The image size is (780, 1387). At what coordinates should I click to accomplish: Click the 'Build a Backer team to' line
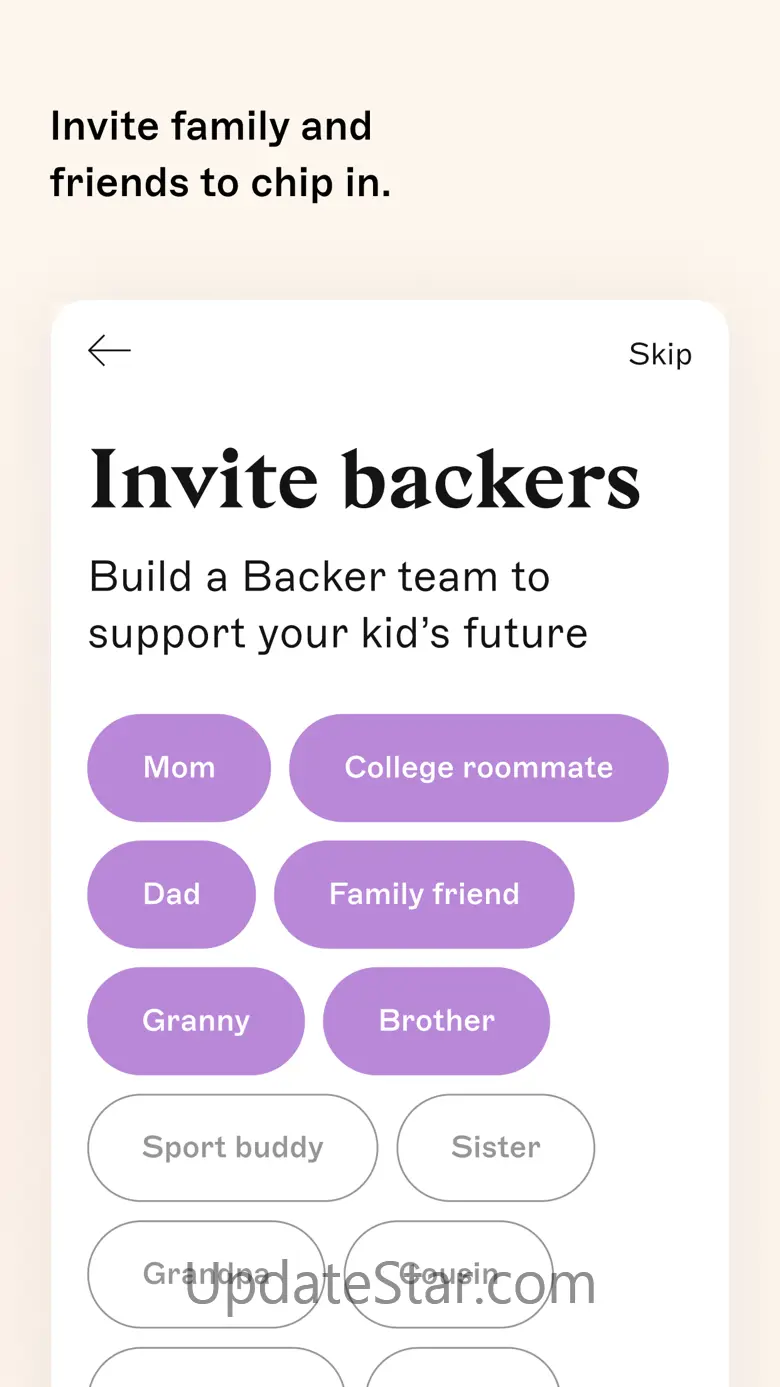(319, 577)
